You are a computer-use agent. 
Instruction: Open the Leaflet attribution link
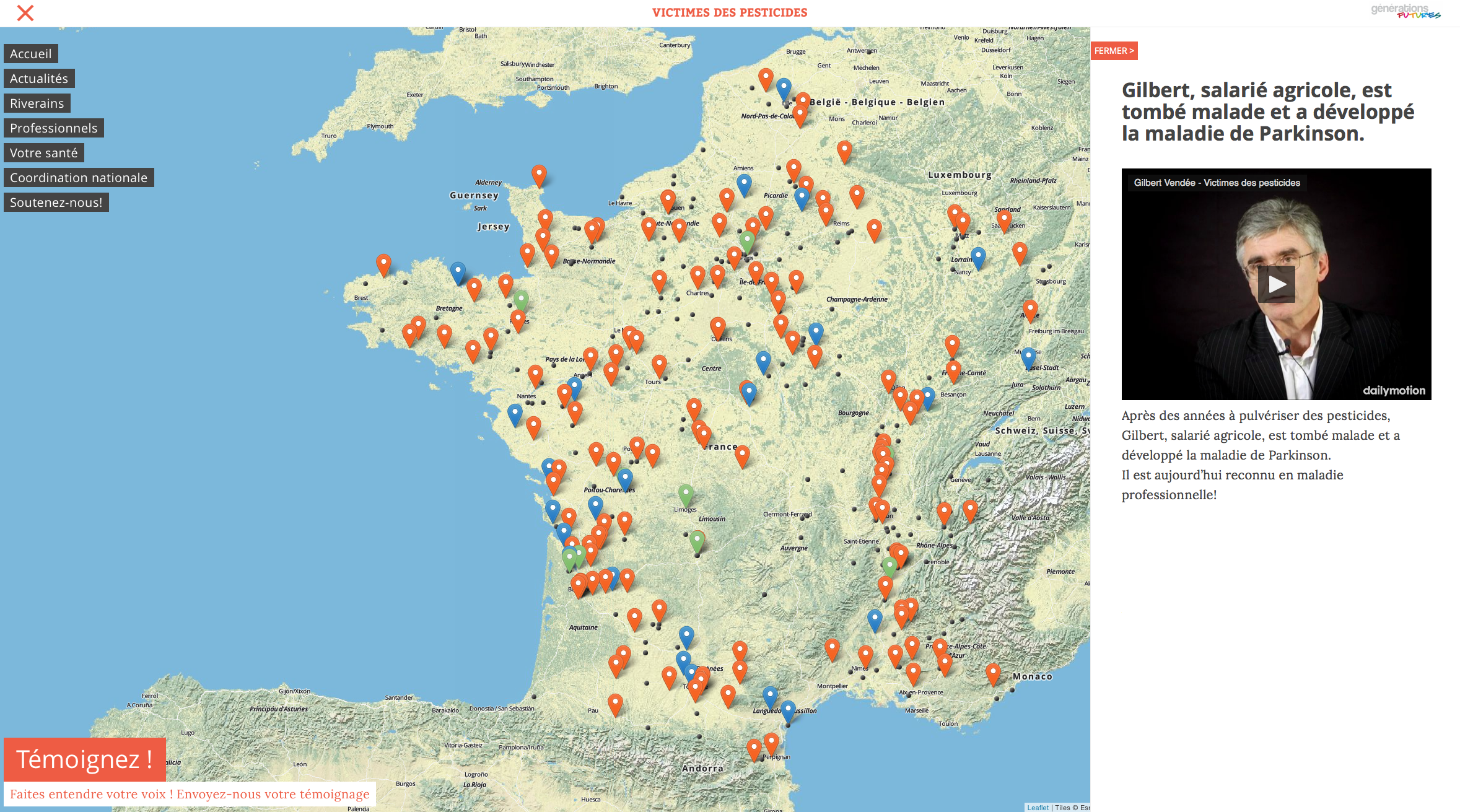1038,808
